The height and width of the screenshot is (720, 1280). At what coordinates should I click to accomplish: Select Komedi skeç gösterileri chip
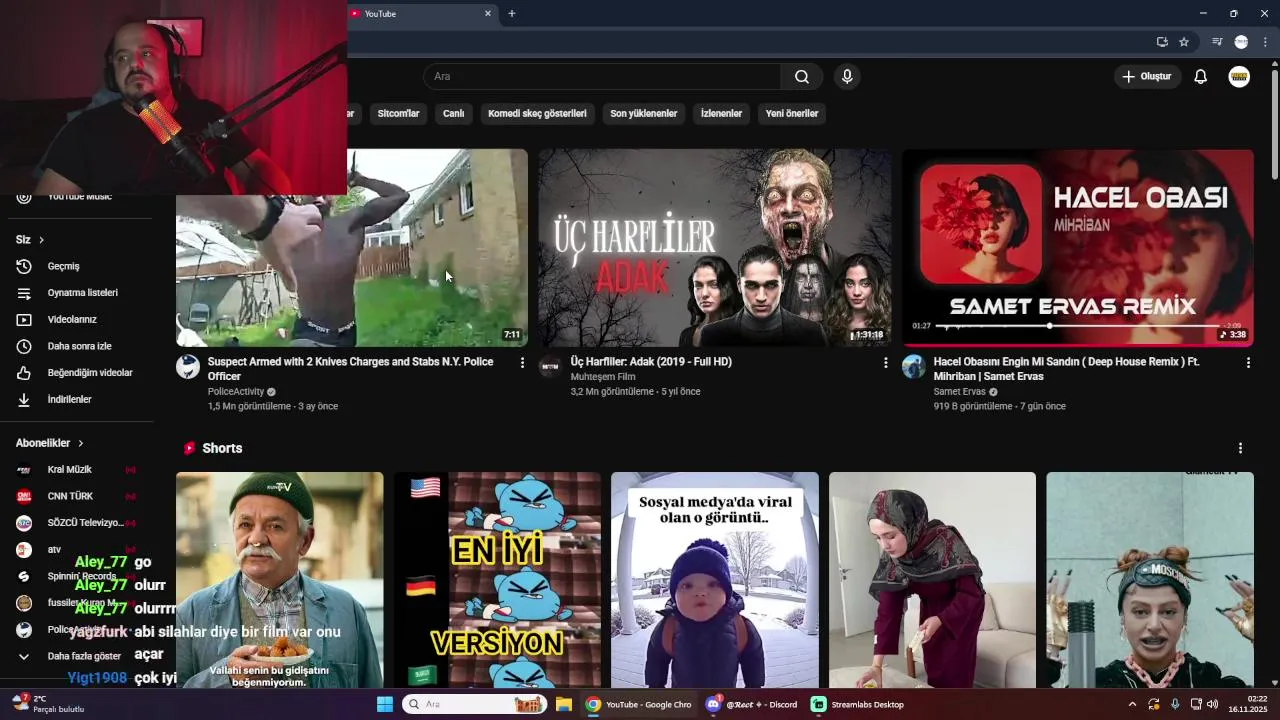537,113
